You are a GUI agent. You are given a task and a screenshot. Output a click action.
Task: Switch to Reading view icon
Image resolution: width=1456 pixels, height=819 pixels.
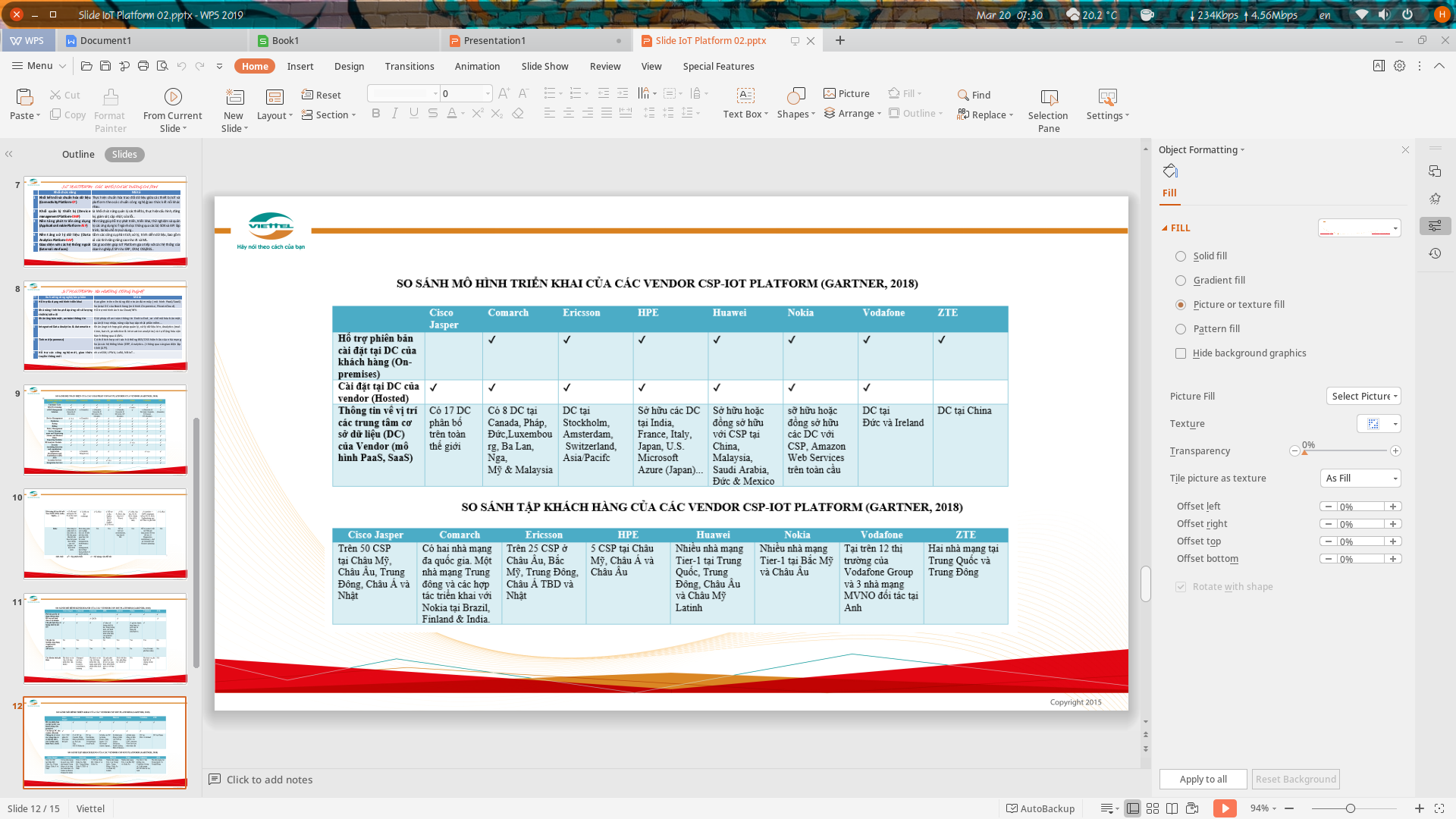coord(1172,808)
